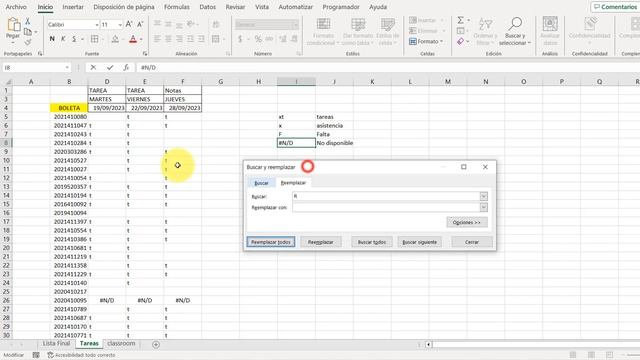Open the Vista ribbon tab
Screen dimensions: 640x360
point(262,7)
